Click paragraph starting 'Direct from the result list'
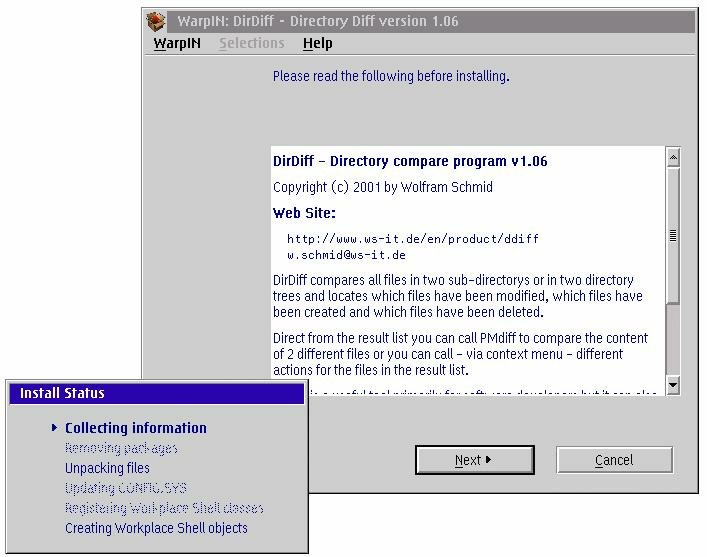This screenshot has width=707, height=557. point(460,354)
